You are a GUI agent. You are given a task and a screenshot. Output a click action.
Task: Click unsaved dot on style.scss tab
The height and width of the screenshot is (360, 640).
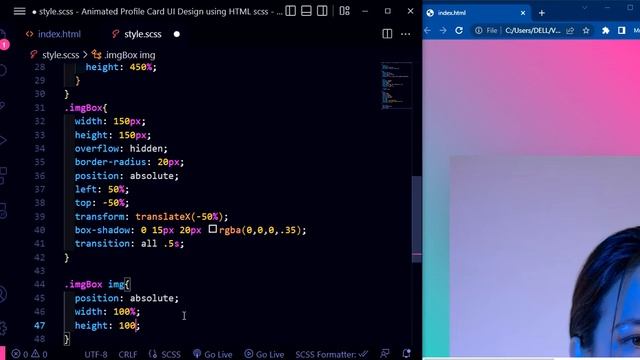click(177, 34)
